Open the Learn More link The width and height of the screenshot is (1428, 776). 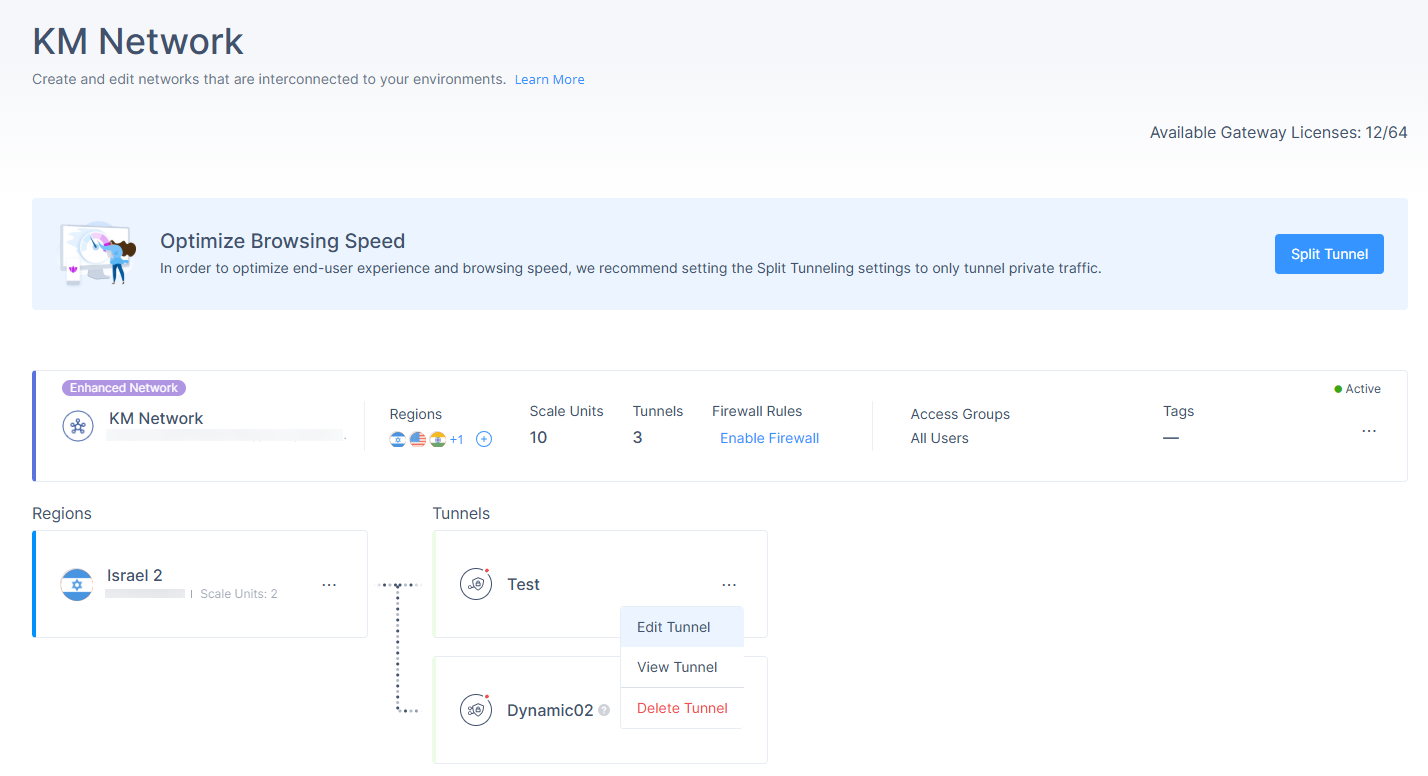[549, 80]
